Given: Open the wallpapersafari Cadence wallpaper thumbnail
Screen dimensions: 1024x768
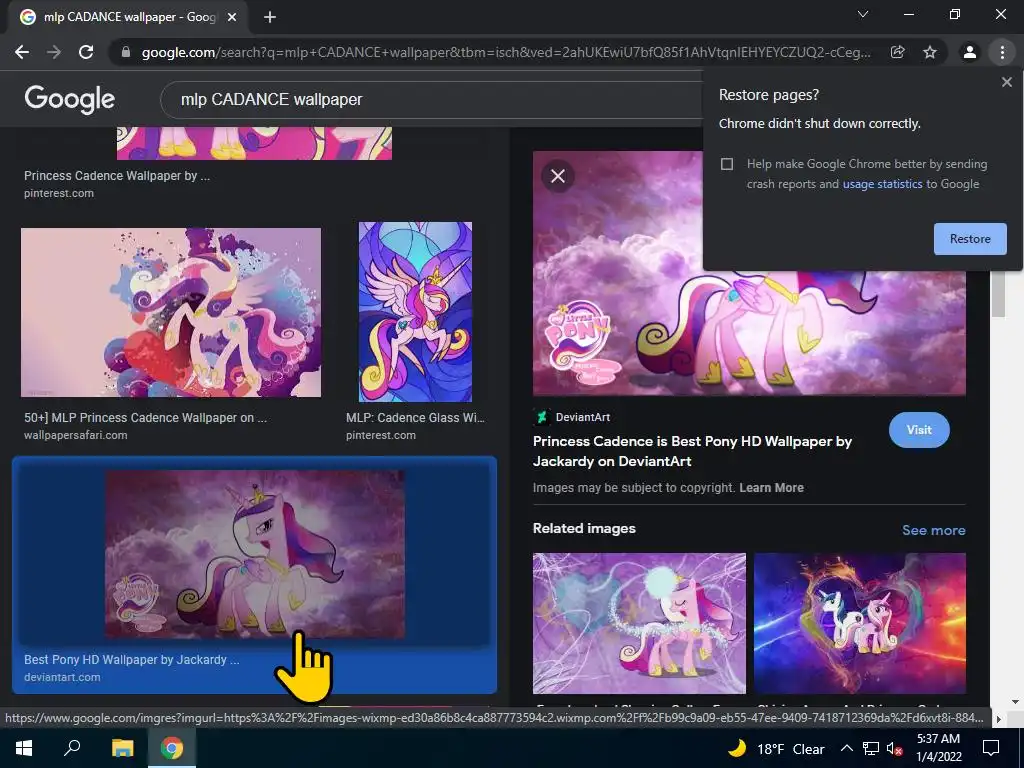Looking at the screenshot, I should (x=171, y=312).
